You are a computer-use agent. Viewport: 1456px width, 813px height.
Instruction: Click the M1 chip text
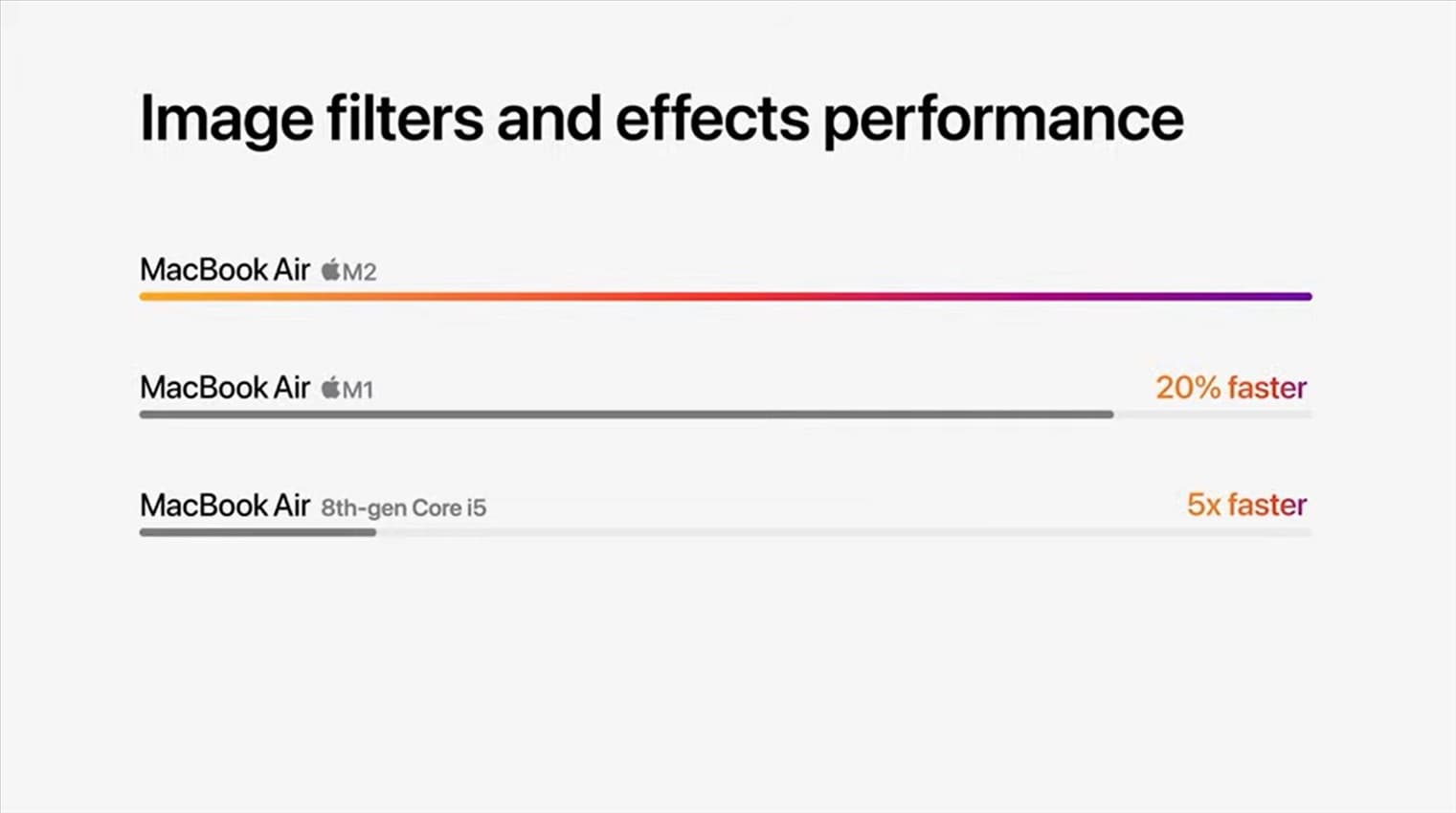pos(358,390)
